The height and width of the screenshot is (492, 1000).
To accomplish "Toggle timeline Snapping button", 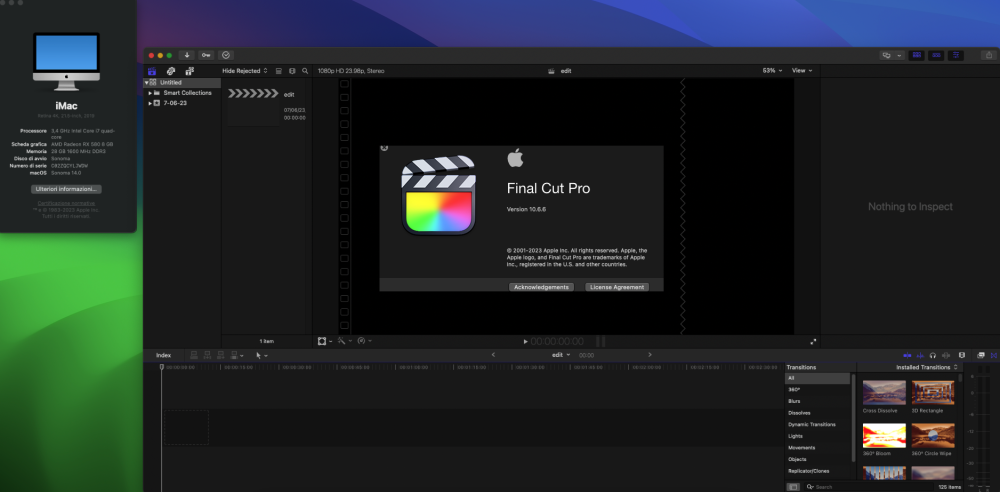I will pos(945,355).
